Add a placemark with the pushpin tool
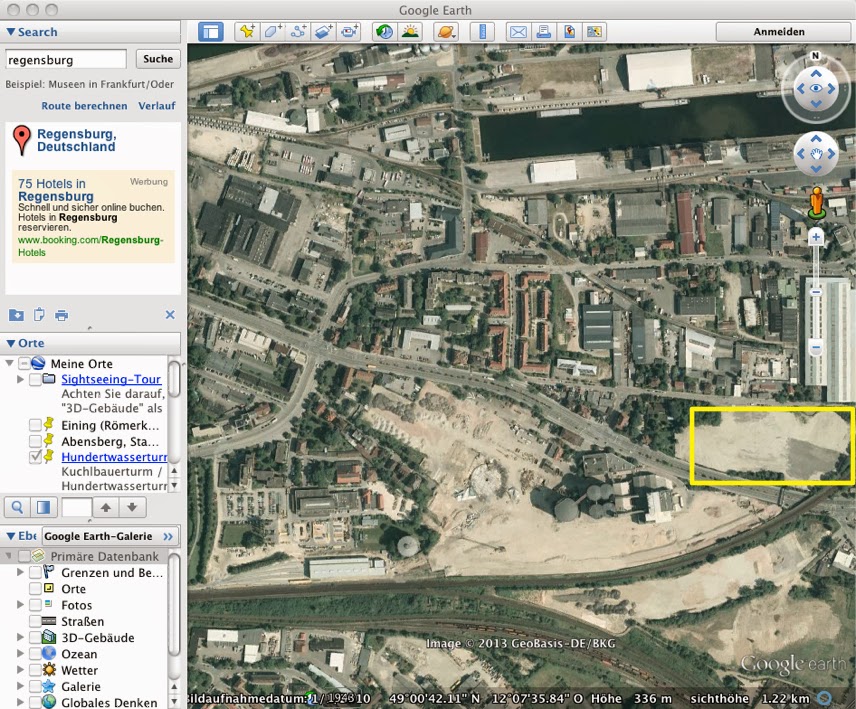The width and height of the screenshot is (856, 709). [247, 32]
